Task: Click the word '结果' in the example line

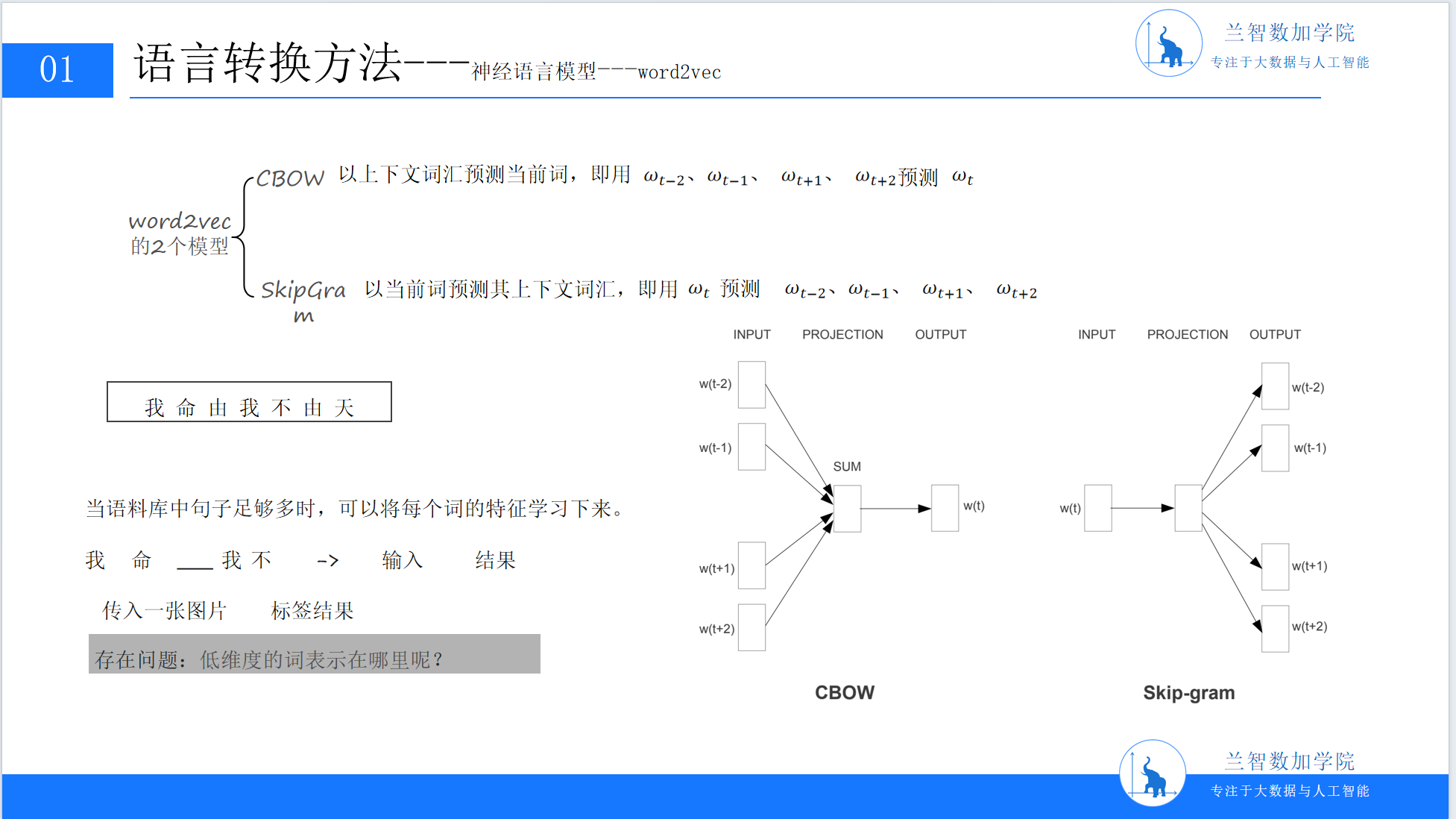Action: click(496, 560)
